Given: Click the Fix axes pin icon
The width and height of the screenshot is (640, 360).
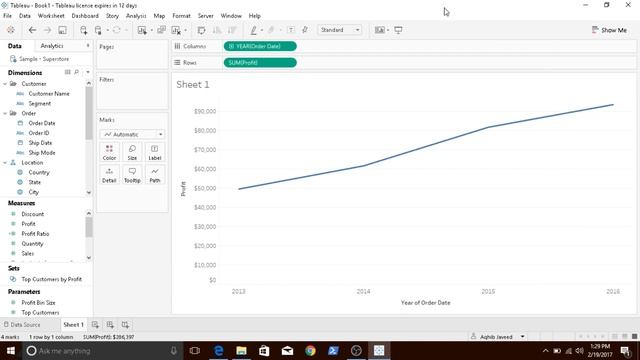Looking at the screenshot, I should pos(305,30).
